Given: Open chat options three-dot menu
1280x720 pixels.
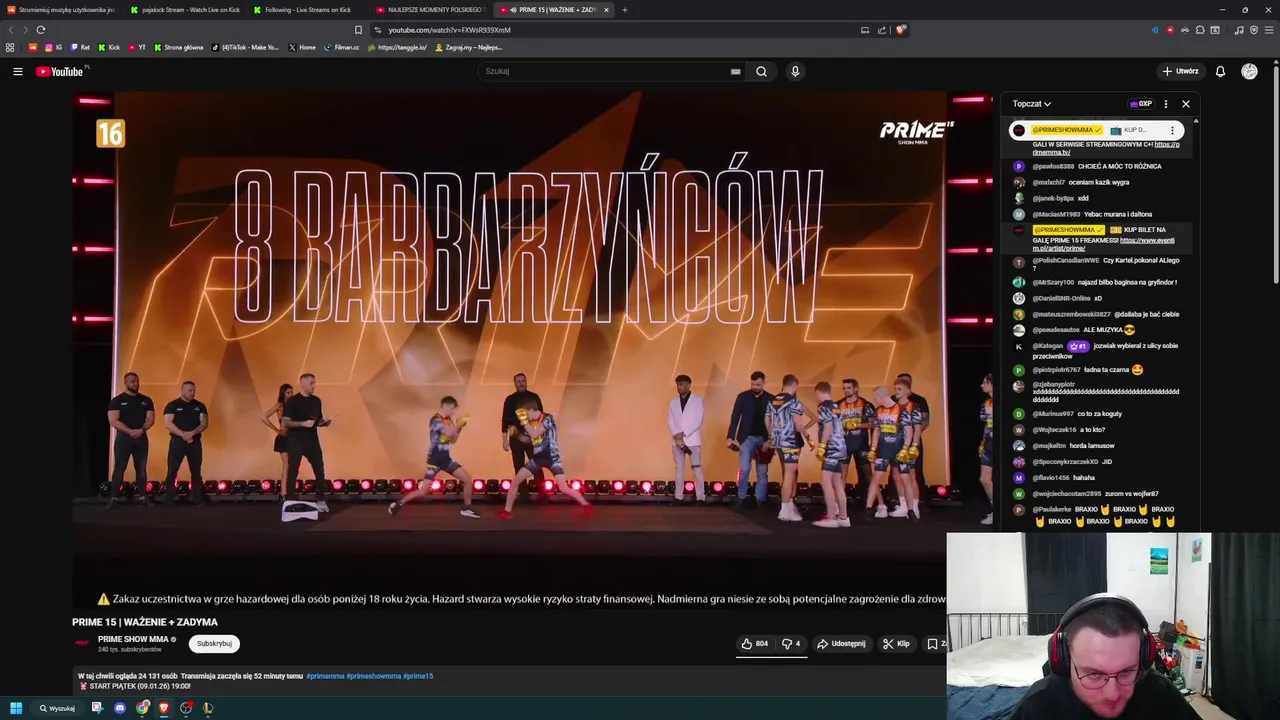Looking at the screenshot, I should coord(1166,104).
